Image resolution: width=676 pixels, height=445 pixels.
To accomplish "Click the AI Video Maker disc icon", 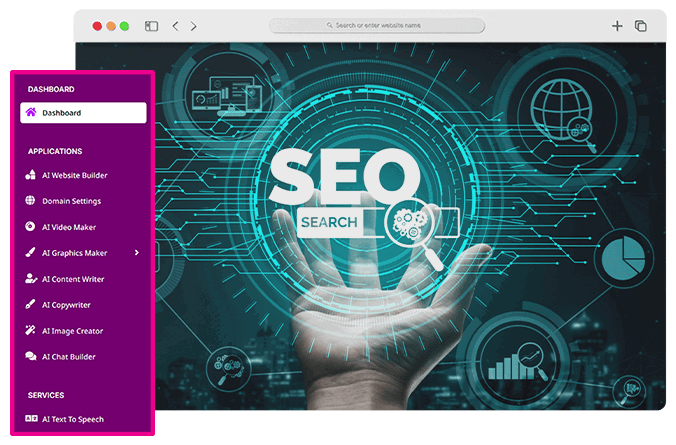I will point(30,226).
